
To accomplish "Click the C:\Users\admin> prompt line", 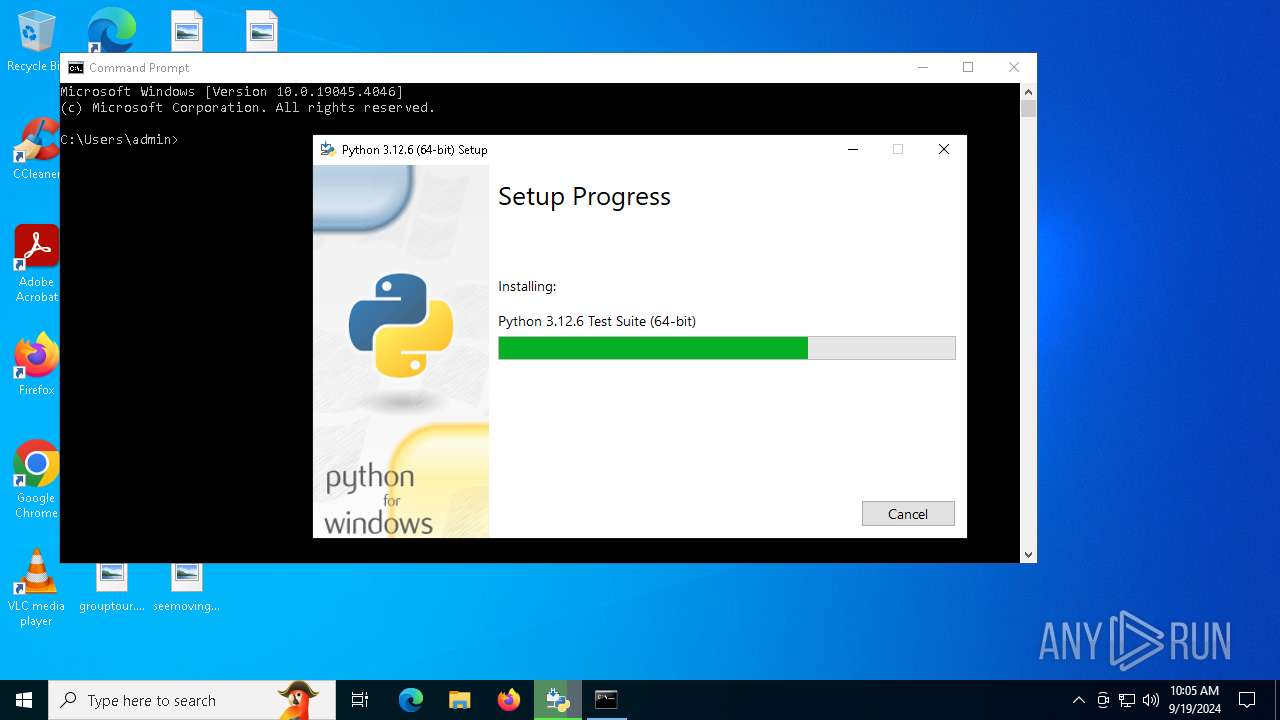I will [119, 139].
